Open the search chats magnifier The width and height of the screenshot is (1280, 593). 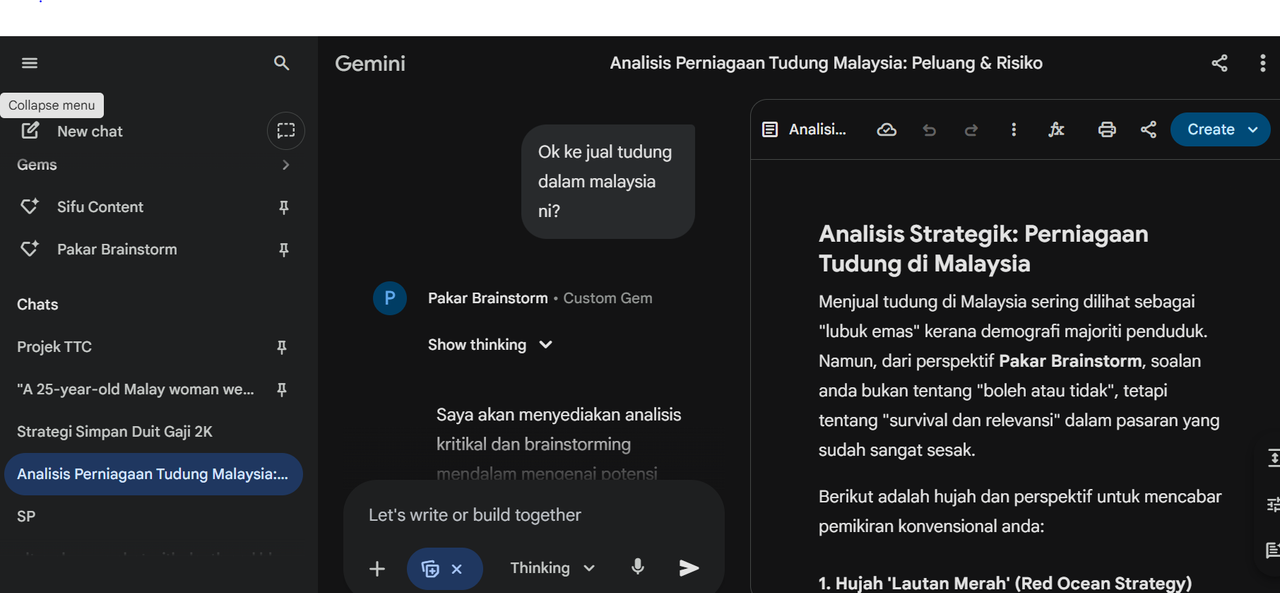(282, 63)
